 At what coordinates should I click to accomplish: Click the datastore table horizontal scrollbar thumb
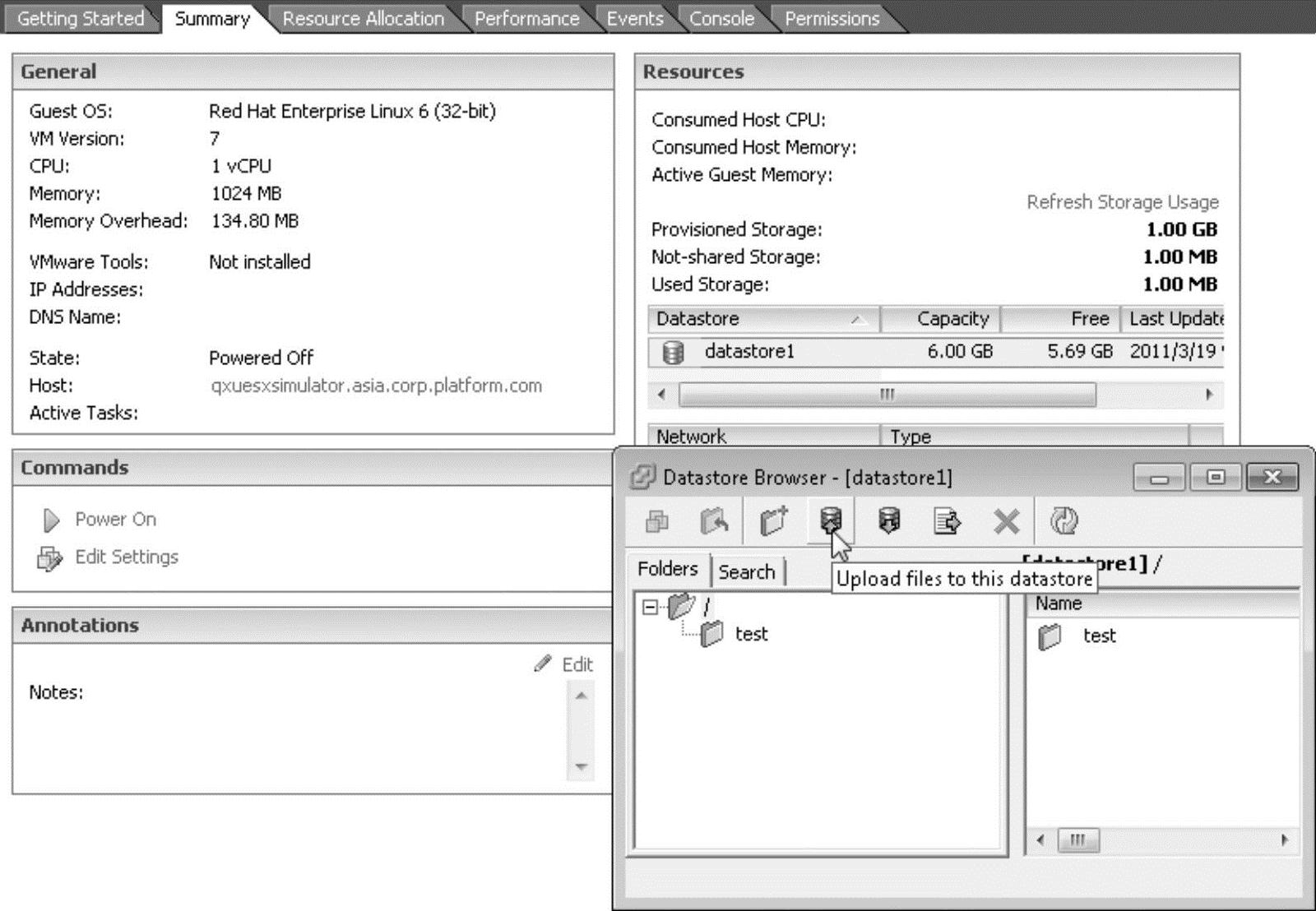click(x=887, y=395)
